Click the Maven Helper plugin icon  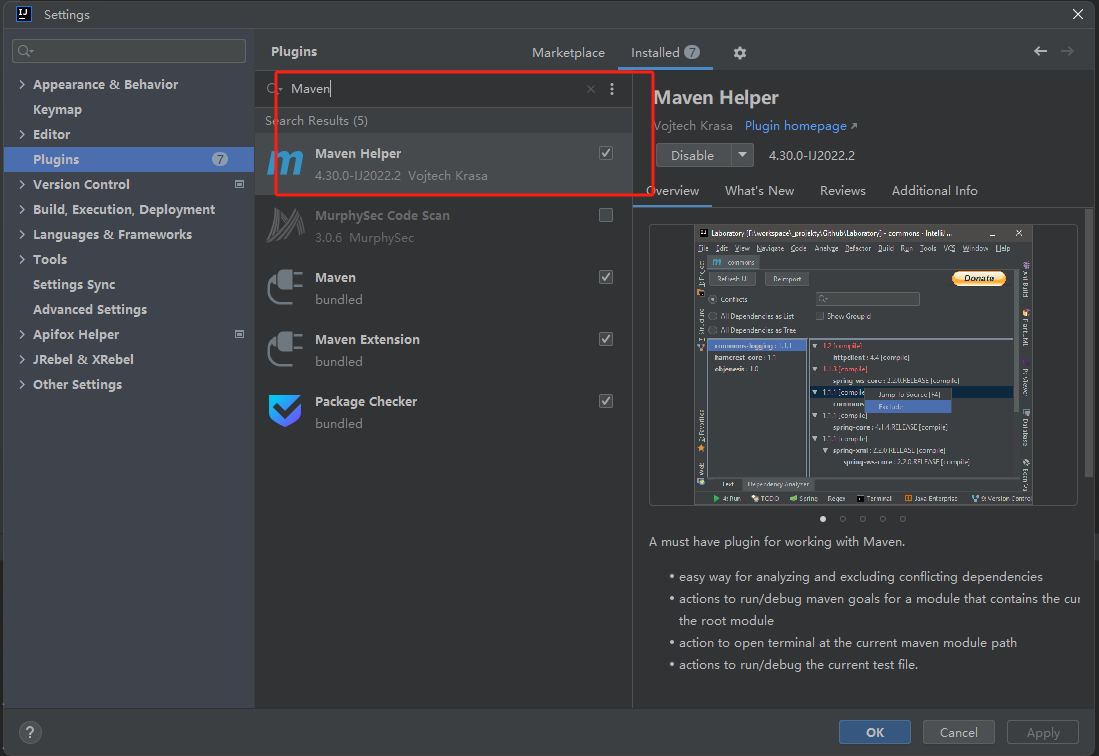coord(285,164)
